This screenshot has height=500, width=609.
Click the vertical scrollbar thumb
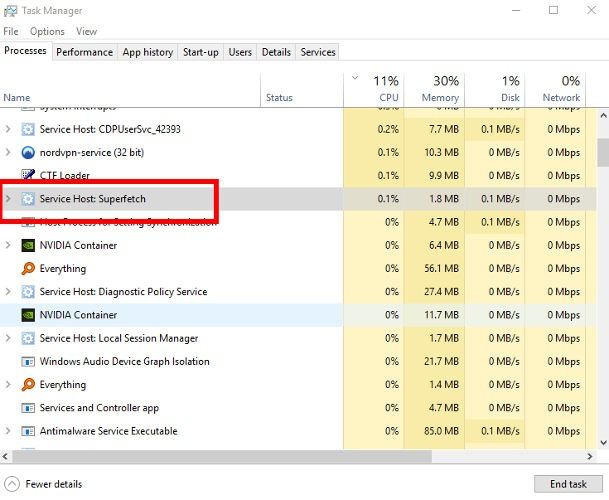pos(603,152)
